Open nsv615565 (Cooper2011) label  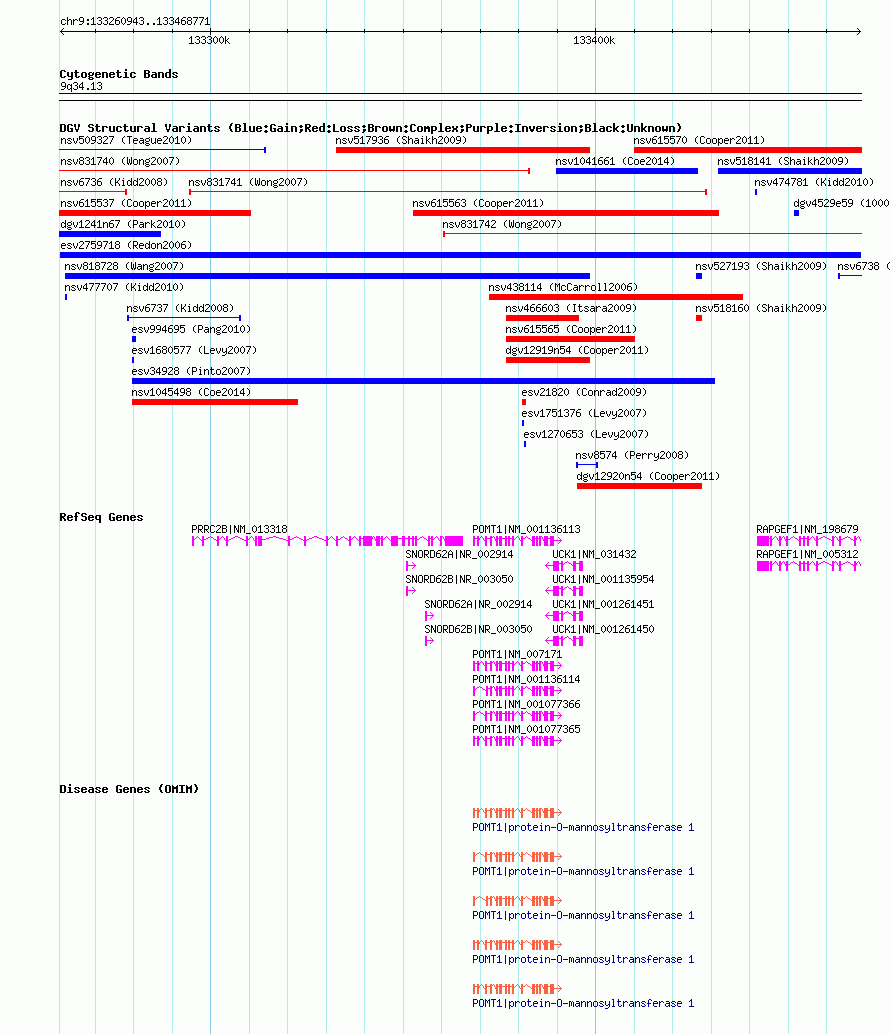571,330
